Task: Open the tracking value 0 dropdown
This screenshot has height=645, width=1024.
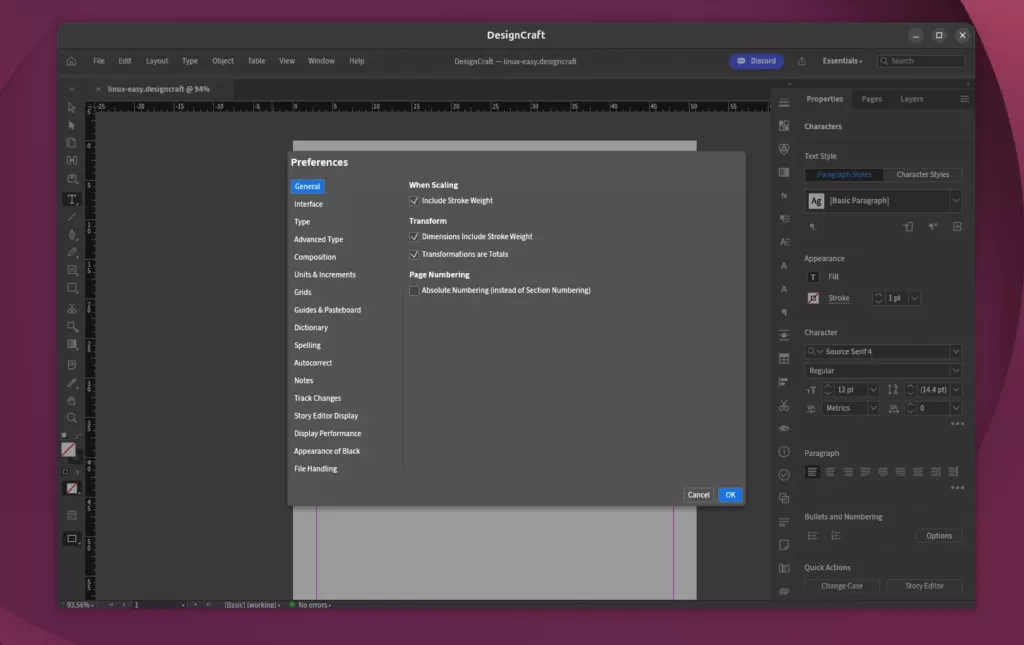Action: [x=955, y=408]
